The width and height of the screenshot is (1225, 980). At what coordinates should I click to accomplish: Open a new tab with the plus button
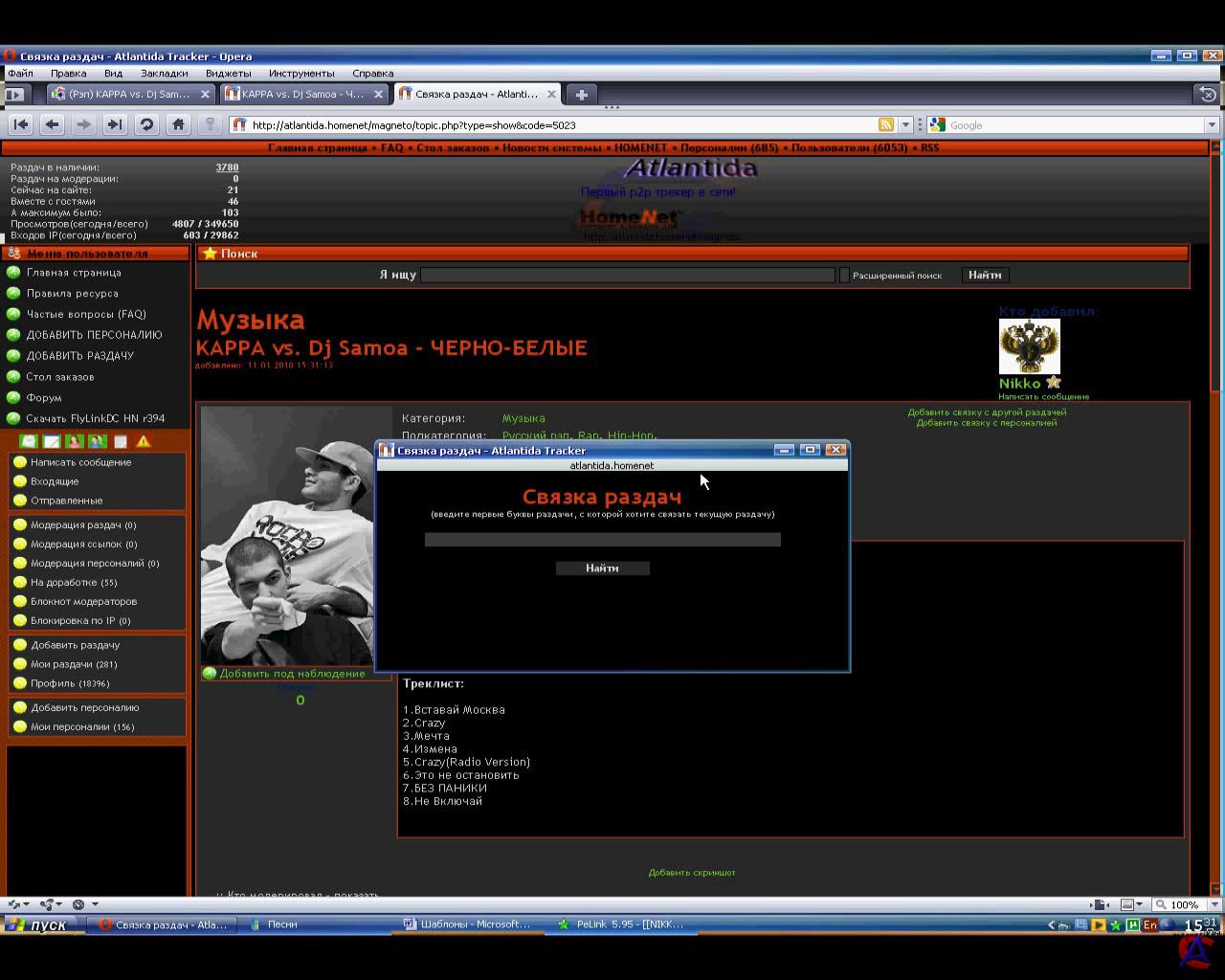tap(581, 94)
